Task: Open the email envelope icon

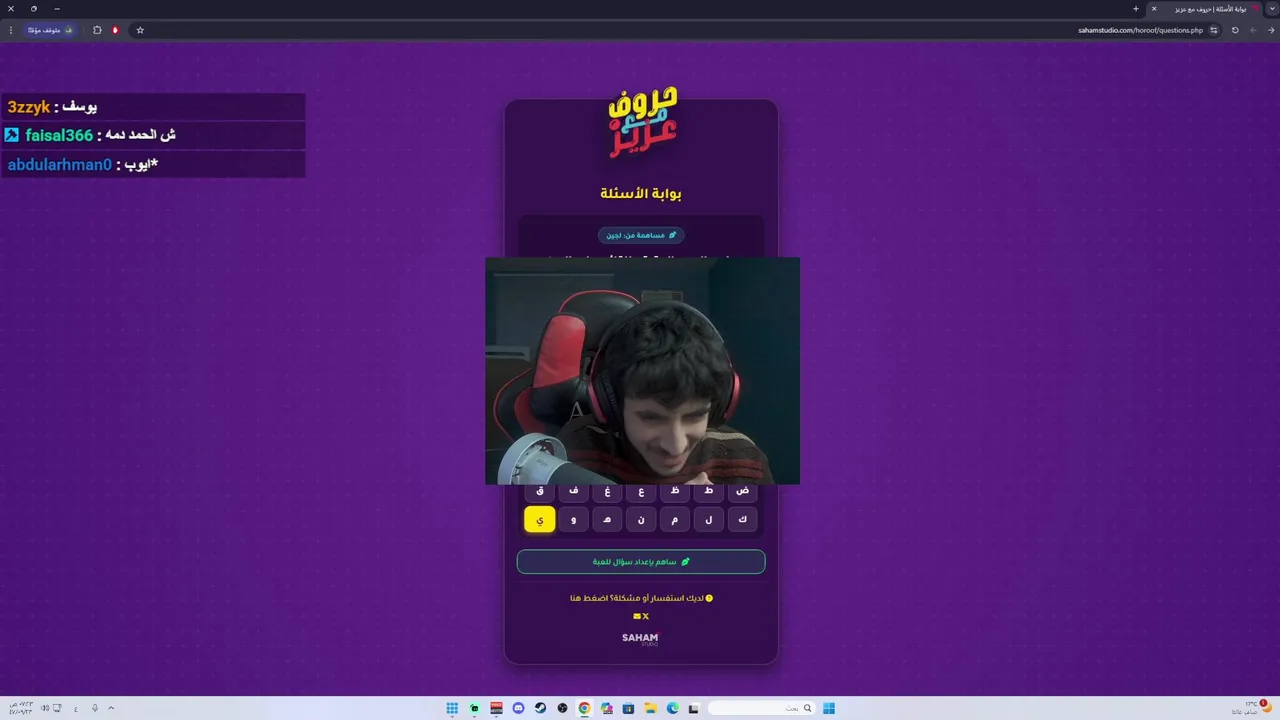Action: click(637, 616)
